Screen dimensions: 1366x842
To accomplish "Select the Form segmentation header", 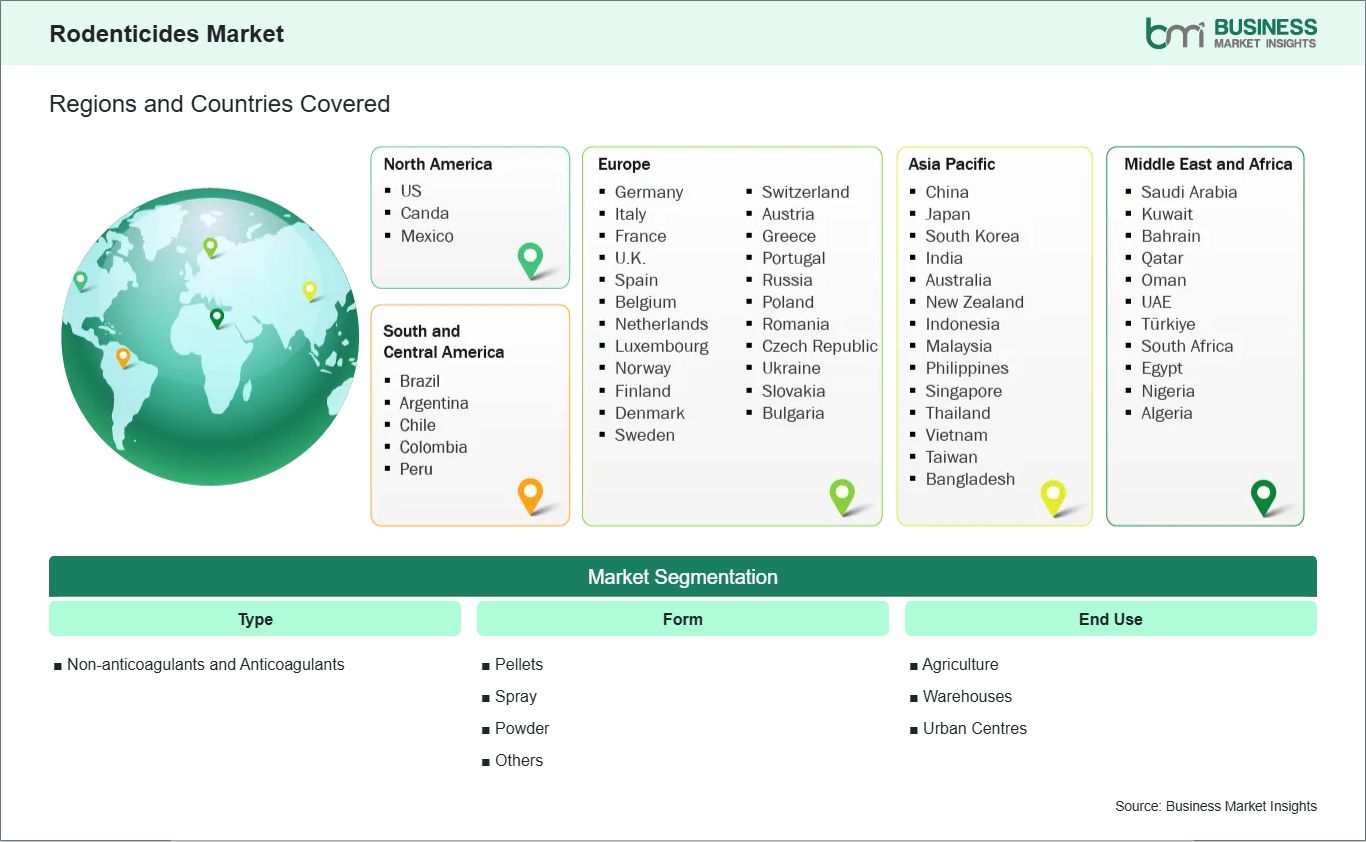I will (683, 619).
